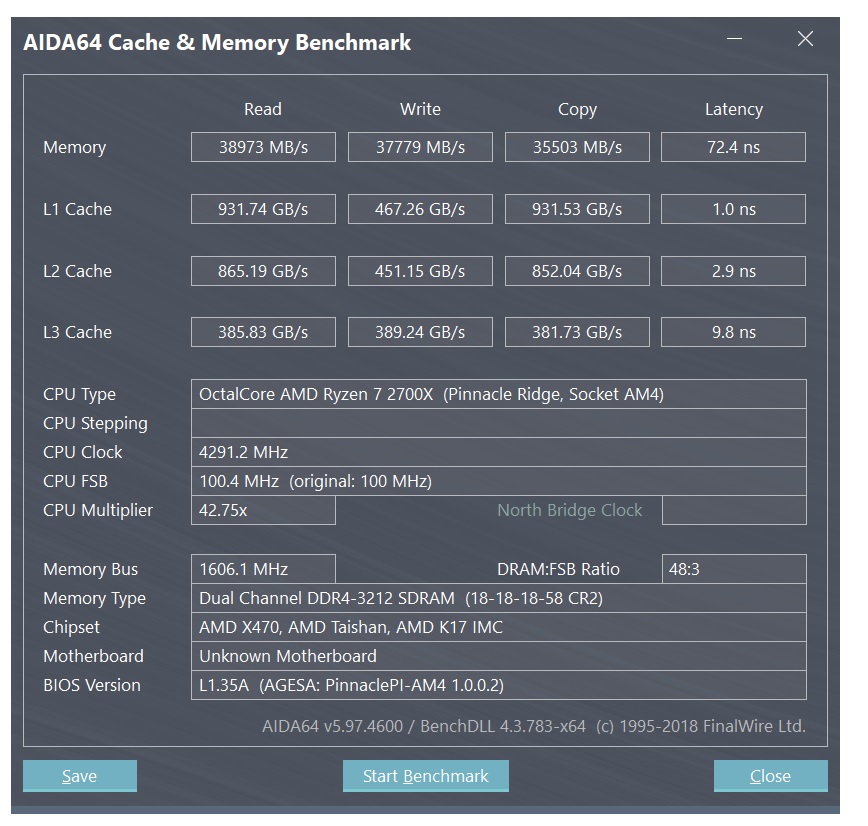Select the L2 Cache Copy result
868x826 pixels.
(x=577, y=271)
